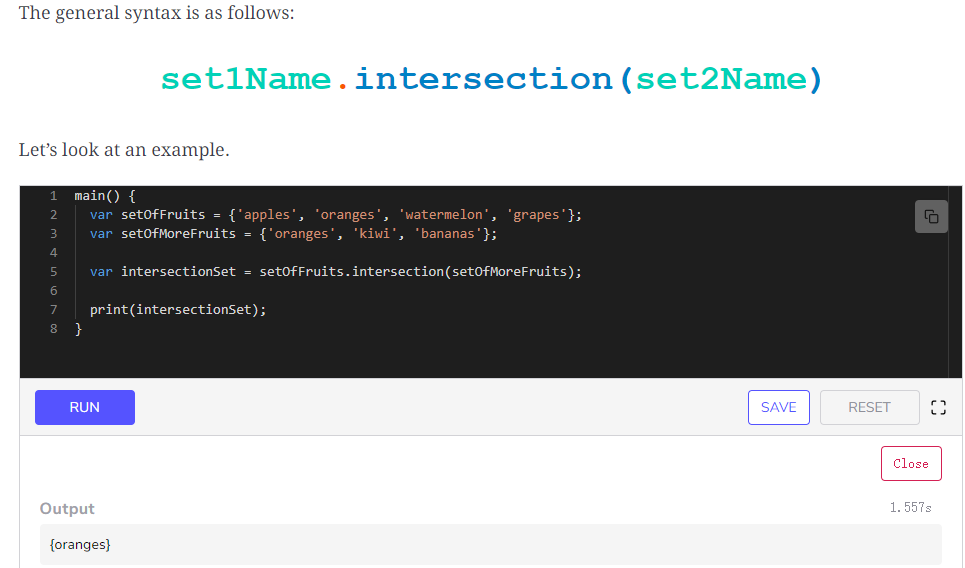Image resolution: width=965 pixels, height=568 pixels.
Task: Click the print(intersectionSet) statement
Action: tap(178, 310)
